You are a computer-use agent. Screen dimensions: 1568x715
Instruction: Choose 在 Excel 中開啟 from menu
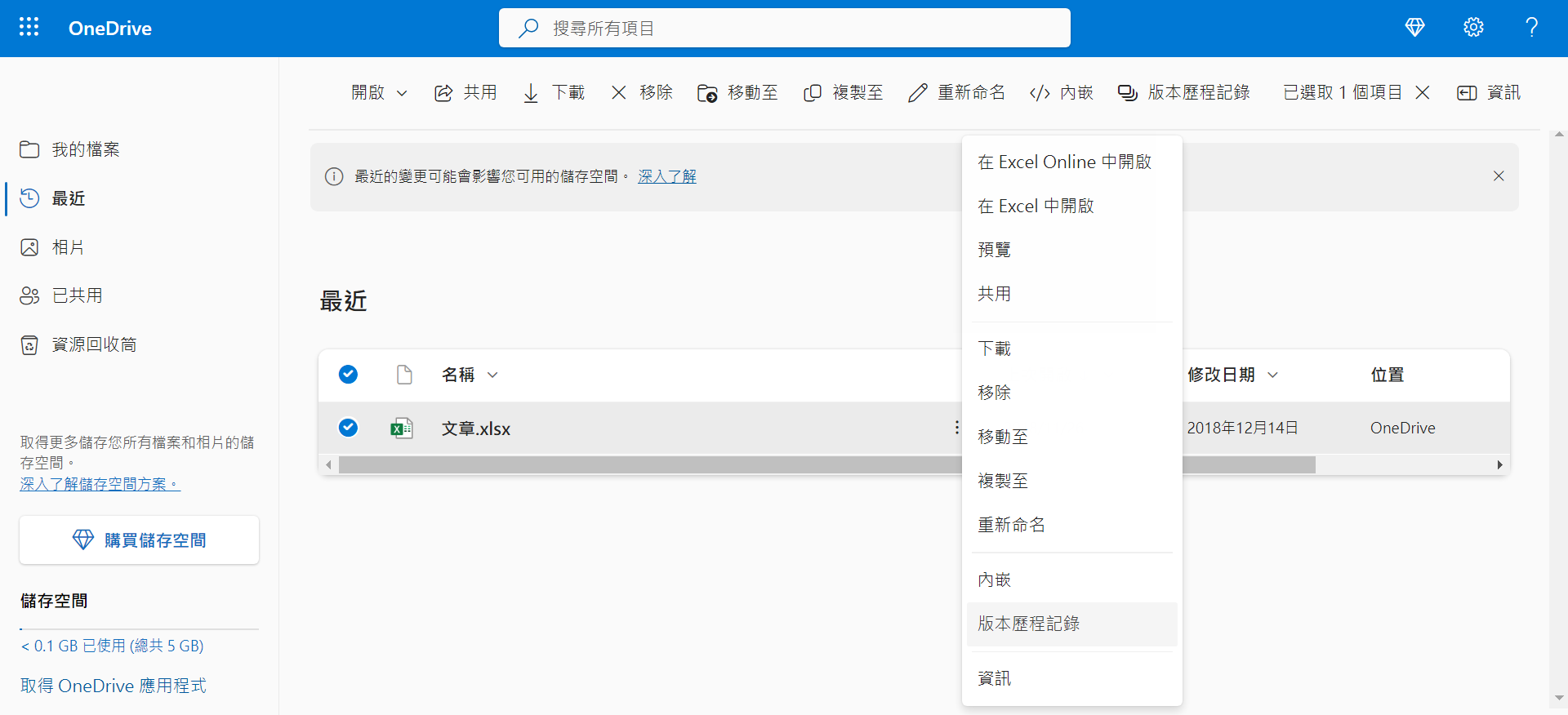pyautogui.click(x=1072, y=207)
